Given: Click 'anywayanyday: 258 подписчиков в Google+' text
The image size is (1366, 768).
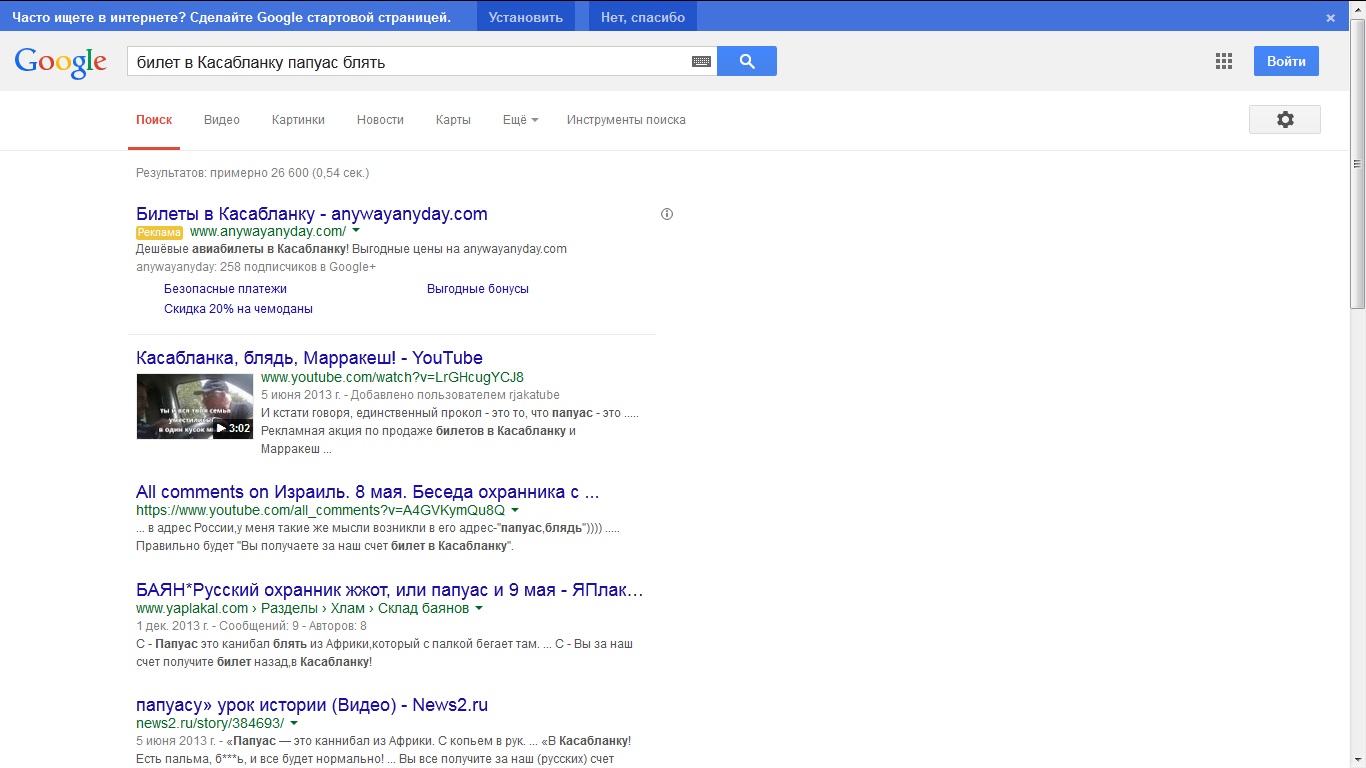Looking at the screenshot, I should click(x=256, y=268).
